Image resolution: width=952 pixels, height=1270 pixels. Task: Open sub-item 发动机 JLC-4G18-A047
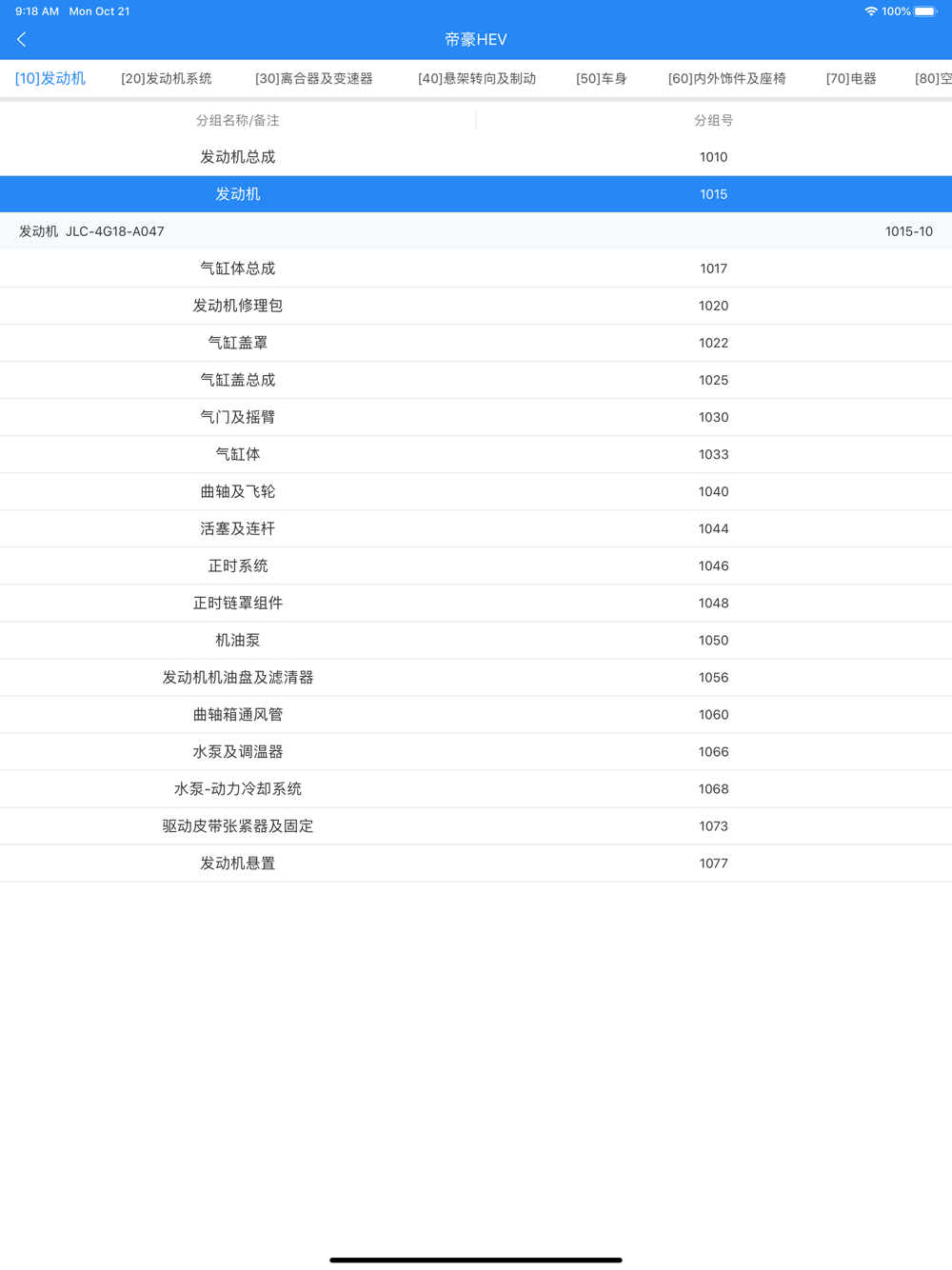pos(476,231)
